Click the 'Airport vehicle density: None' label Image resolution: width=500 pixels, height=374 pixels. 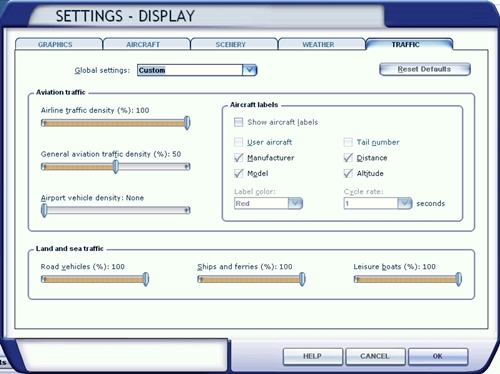click(x=92, y=198)
